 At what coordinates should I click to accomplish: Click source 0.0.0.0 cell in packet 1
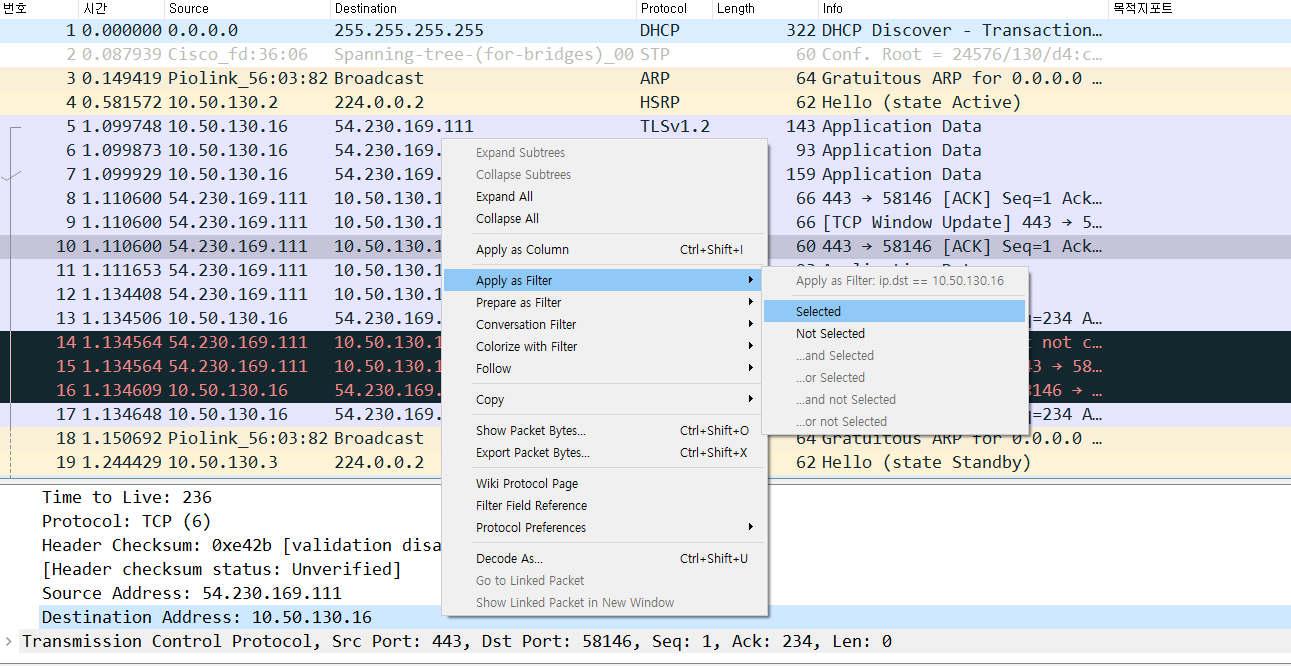[x=203, y=31]
